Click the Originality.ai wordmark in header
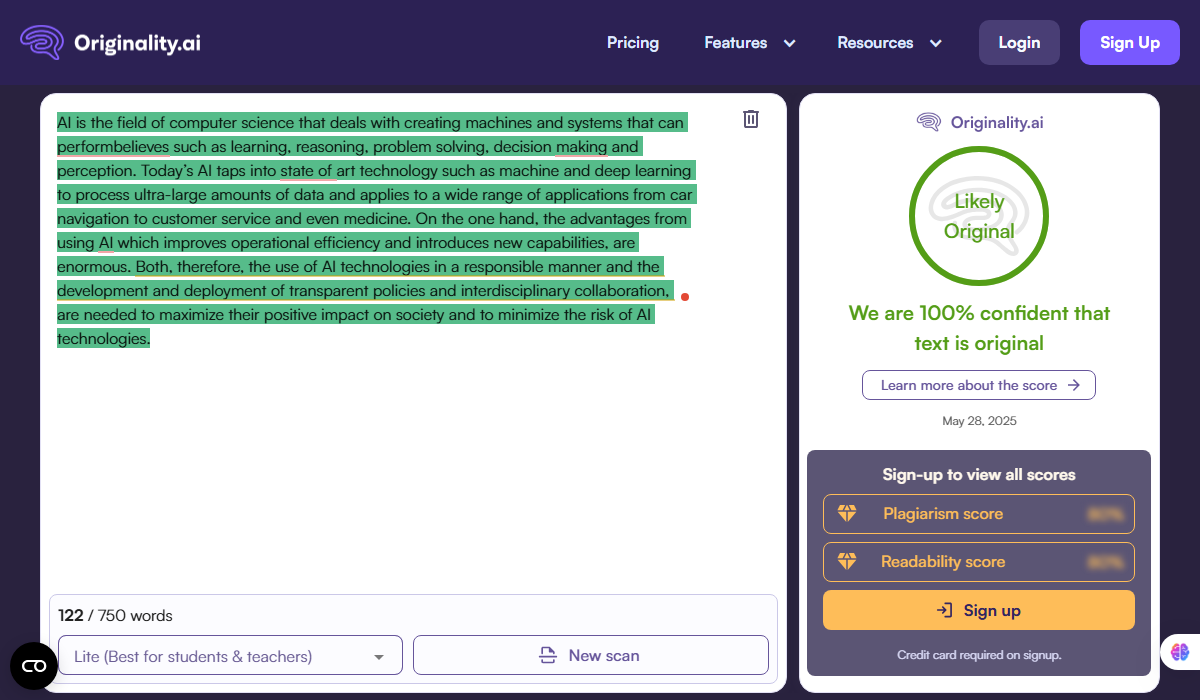Screen dimensions: 1200x700 138,43
